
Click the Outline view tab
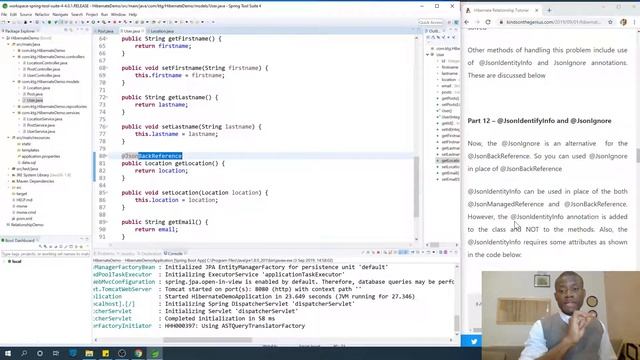click(433, 31)
